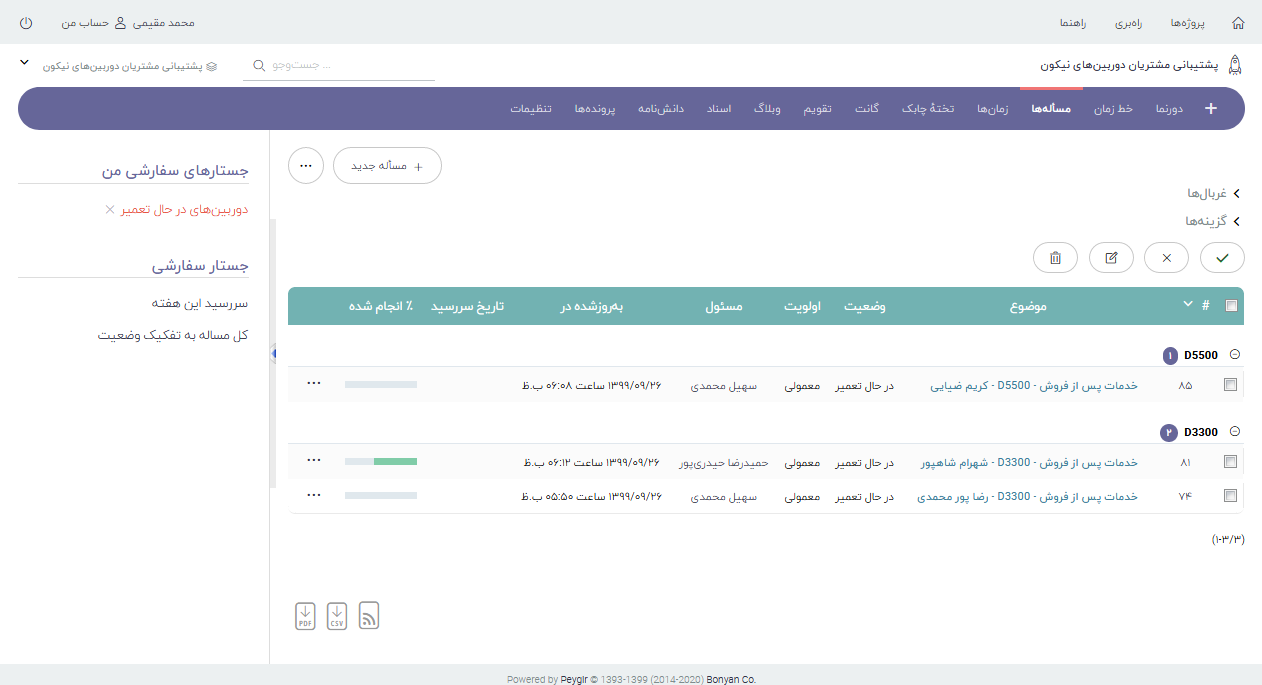Click the plus icon in purple menu bar
This screenshot has height=685, width=1262.
1211,109
